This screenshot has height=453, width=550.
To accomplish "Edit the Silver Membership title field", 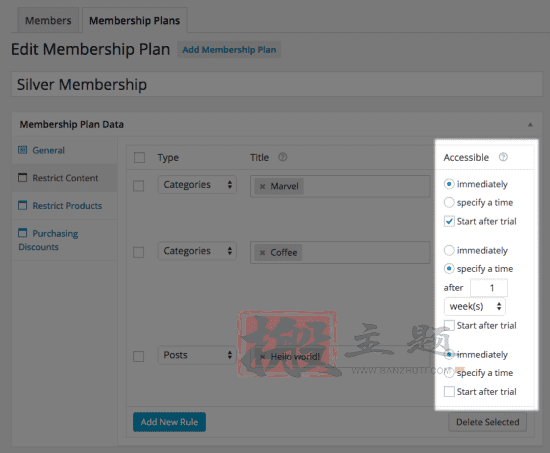I will [277, 85].
